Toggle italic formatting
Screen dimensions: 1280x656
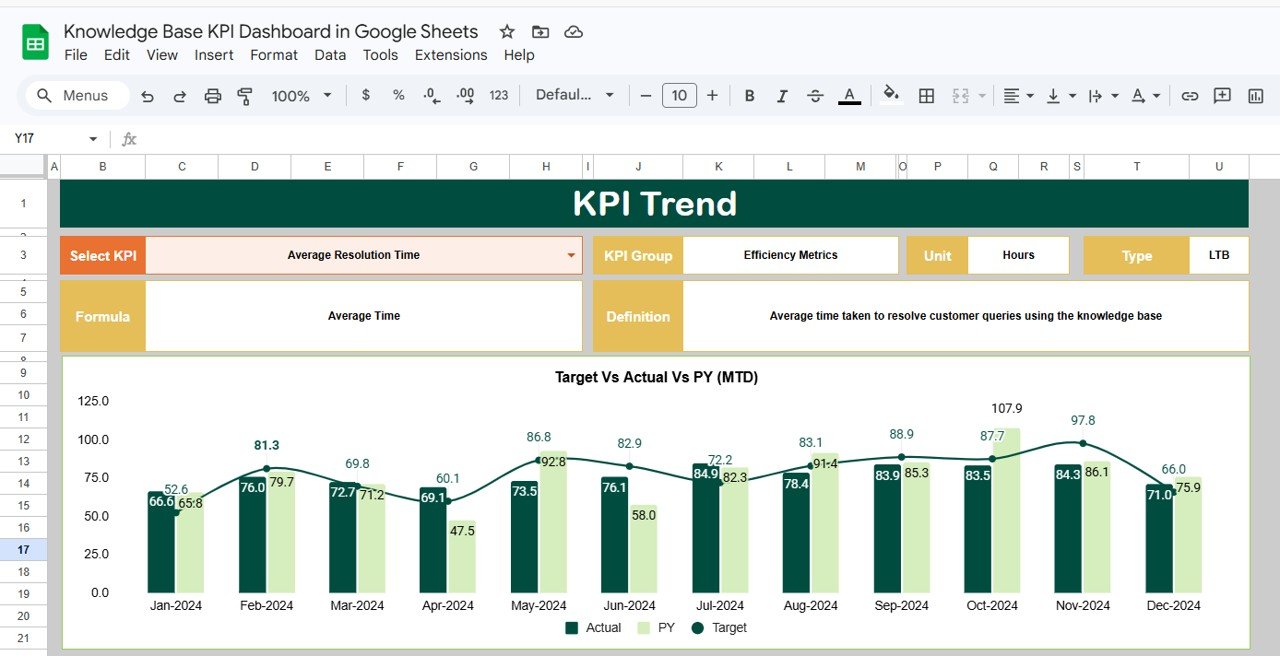coord(782,95)
